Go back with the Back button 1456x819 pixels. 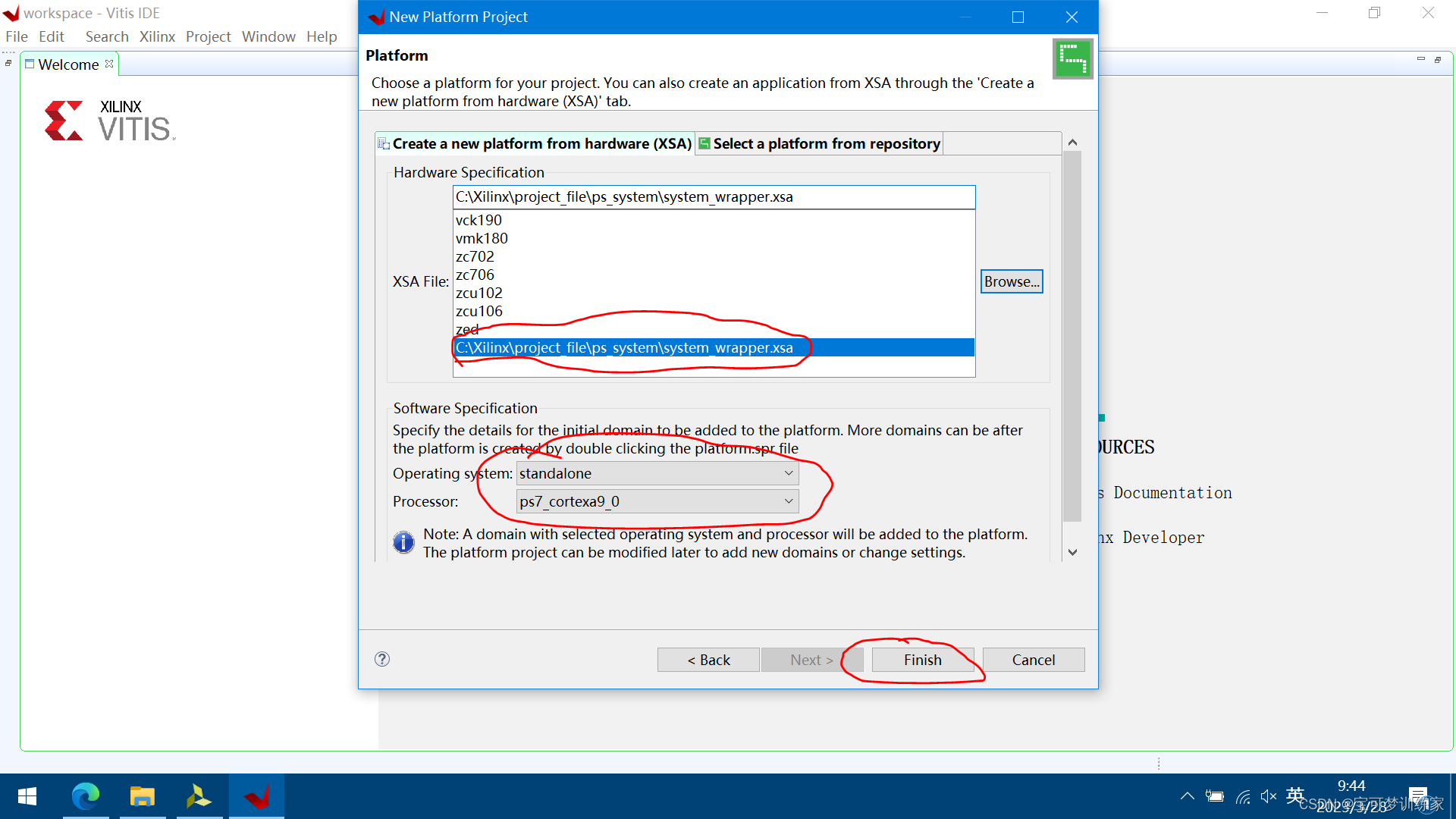[708, 660]
